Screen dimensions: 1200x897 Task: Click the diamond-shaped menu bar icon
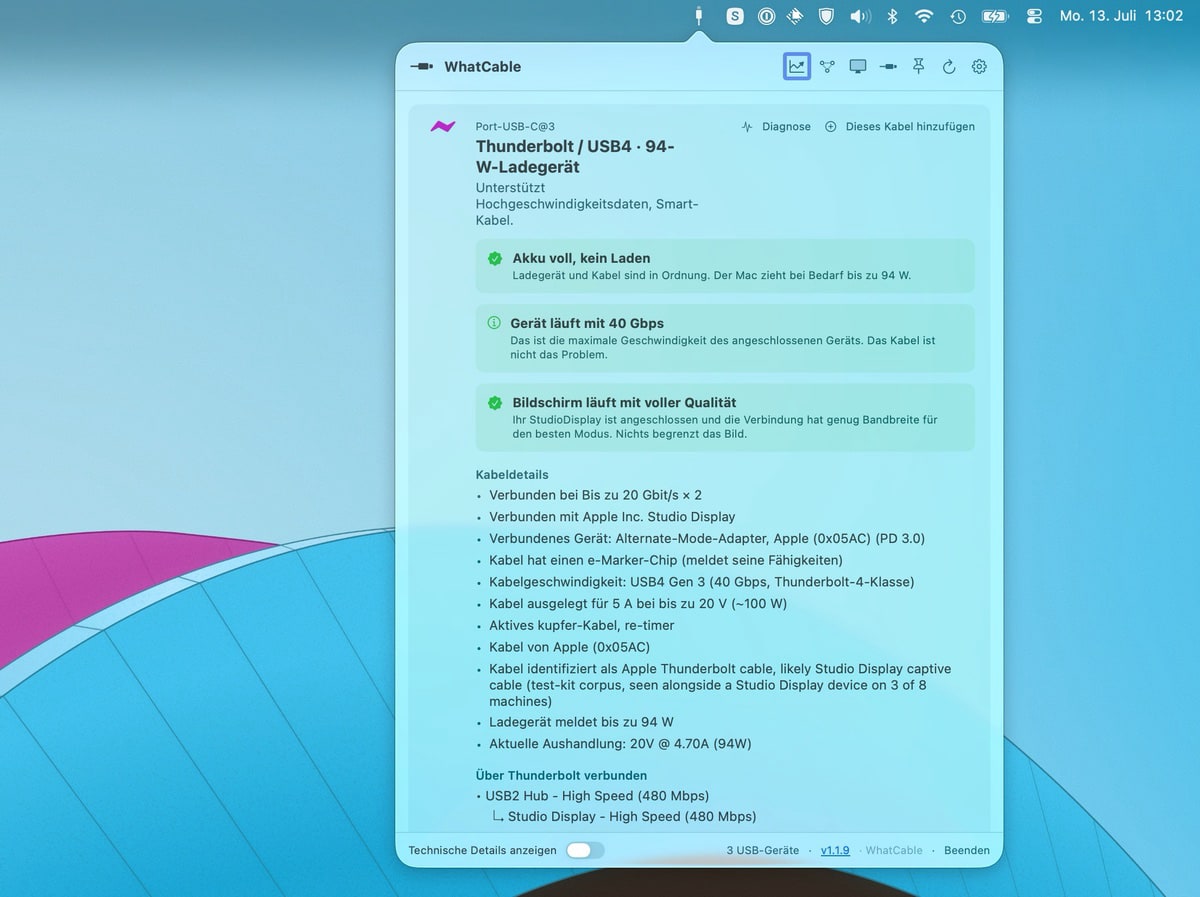[796, 16]
